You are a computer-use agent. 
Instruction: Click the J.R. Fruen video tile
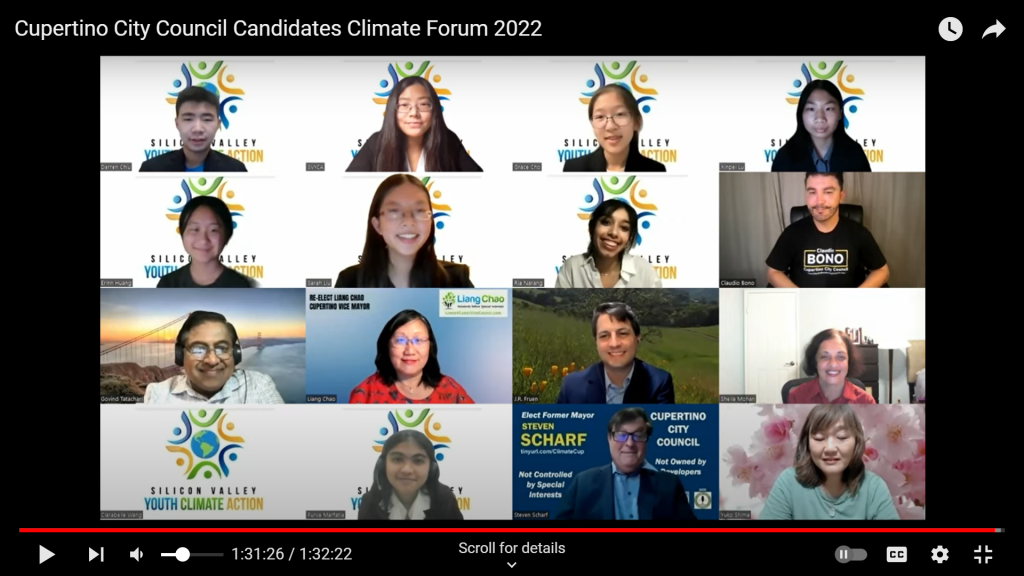coord(615,345)
